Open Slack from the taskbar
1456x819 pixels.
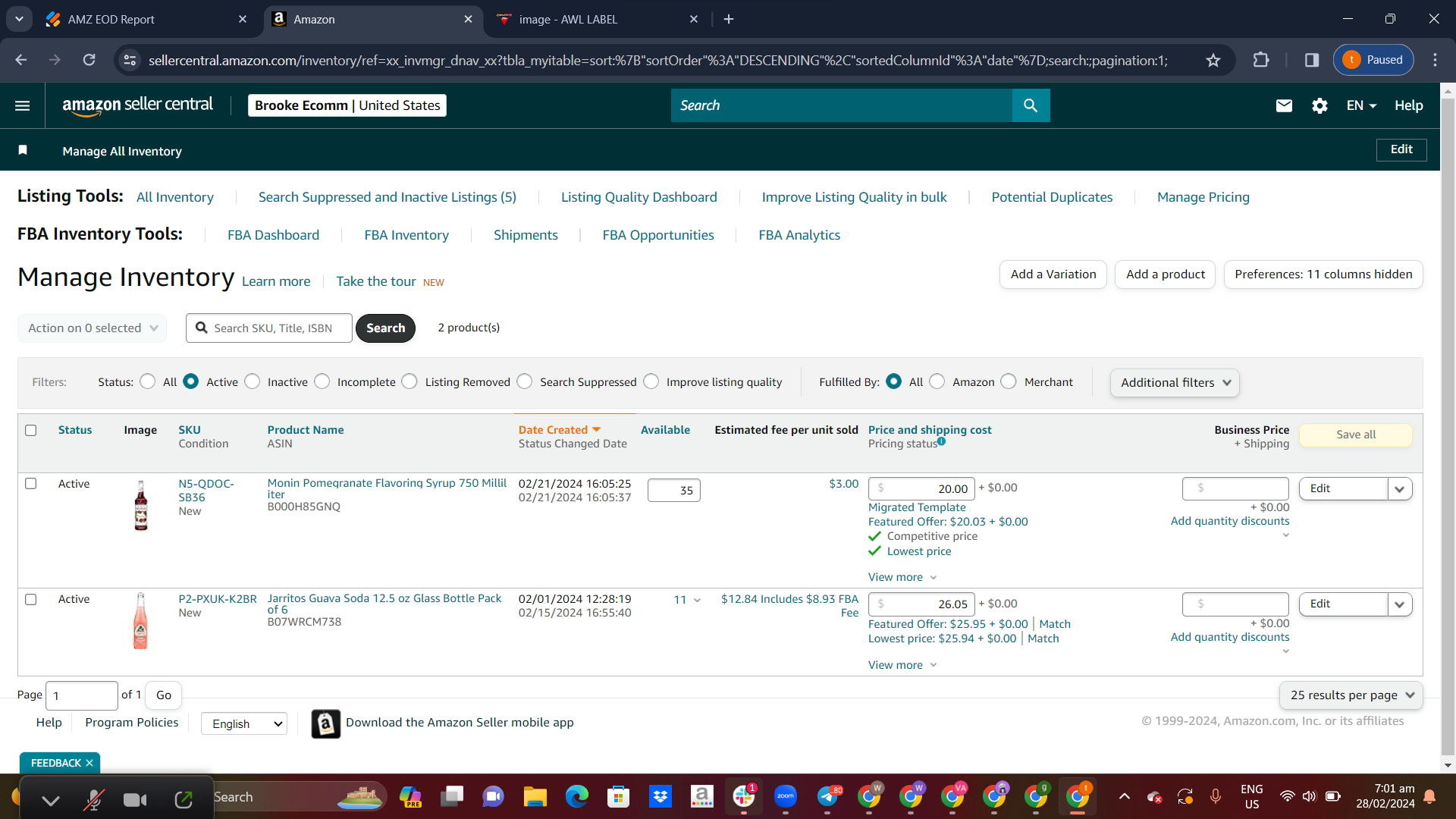point(744,797)
